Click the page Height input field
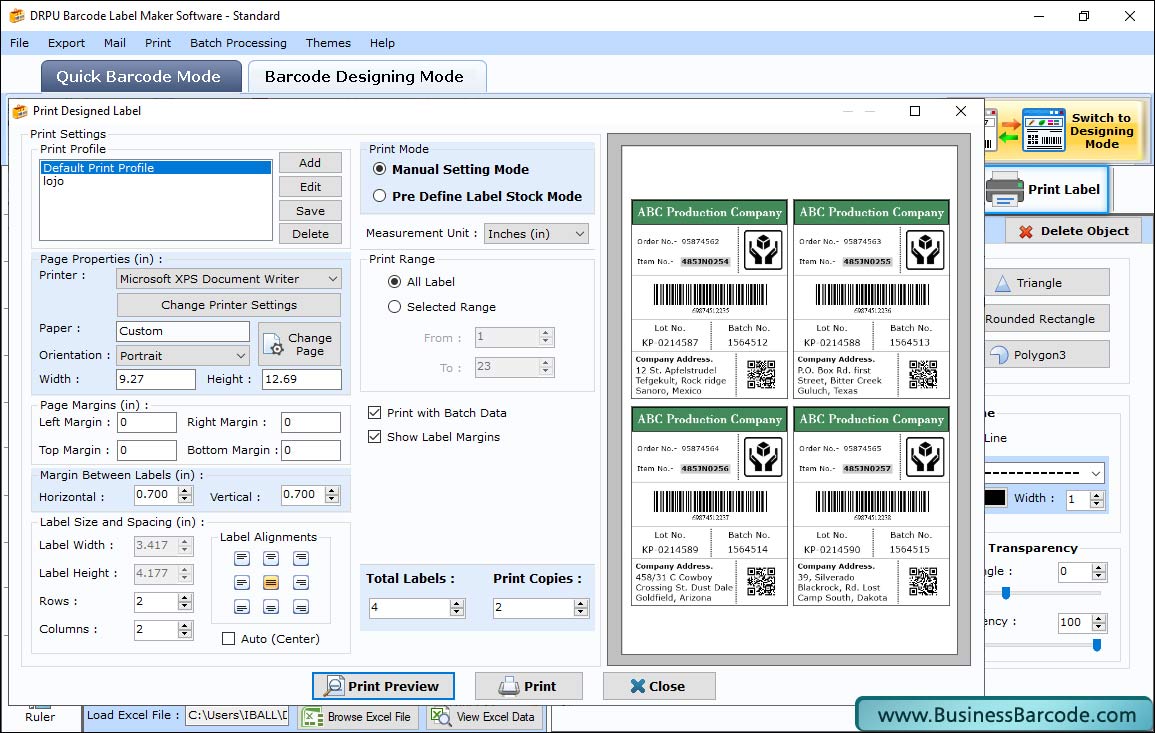 [301, 379]
